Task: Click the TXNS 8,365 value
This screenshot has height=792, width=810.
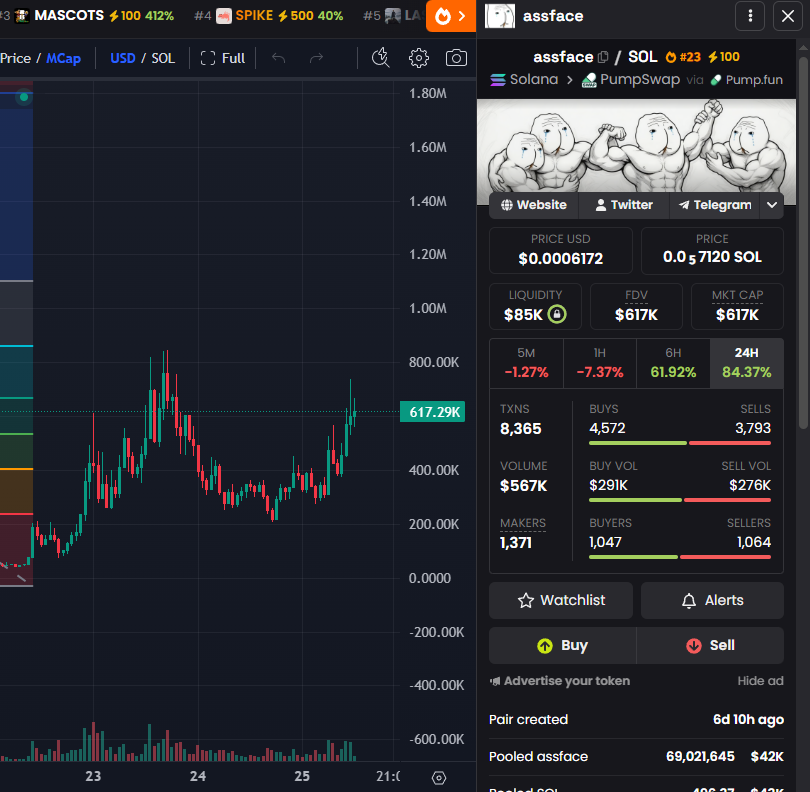Action: [x=520, y=429]
